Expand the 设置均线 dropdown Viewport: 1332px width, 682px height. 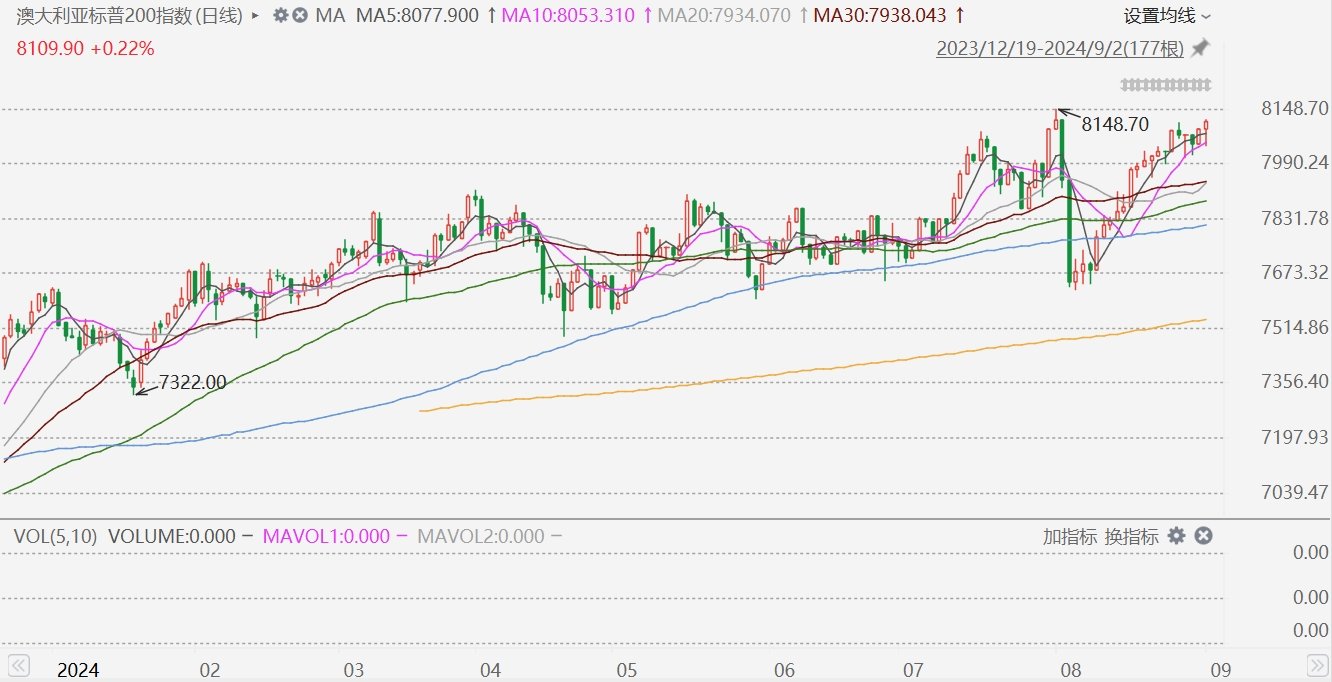click(1166, 16)
